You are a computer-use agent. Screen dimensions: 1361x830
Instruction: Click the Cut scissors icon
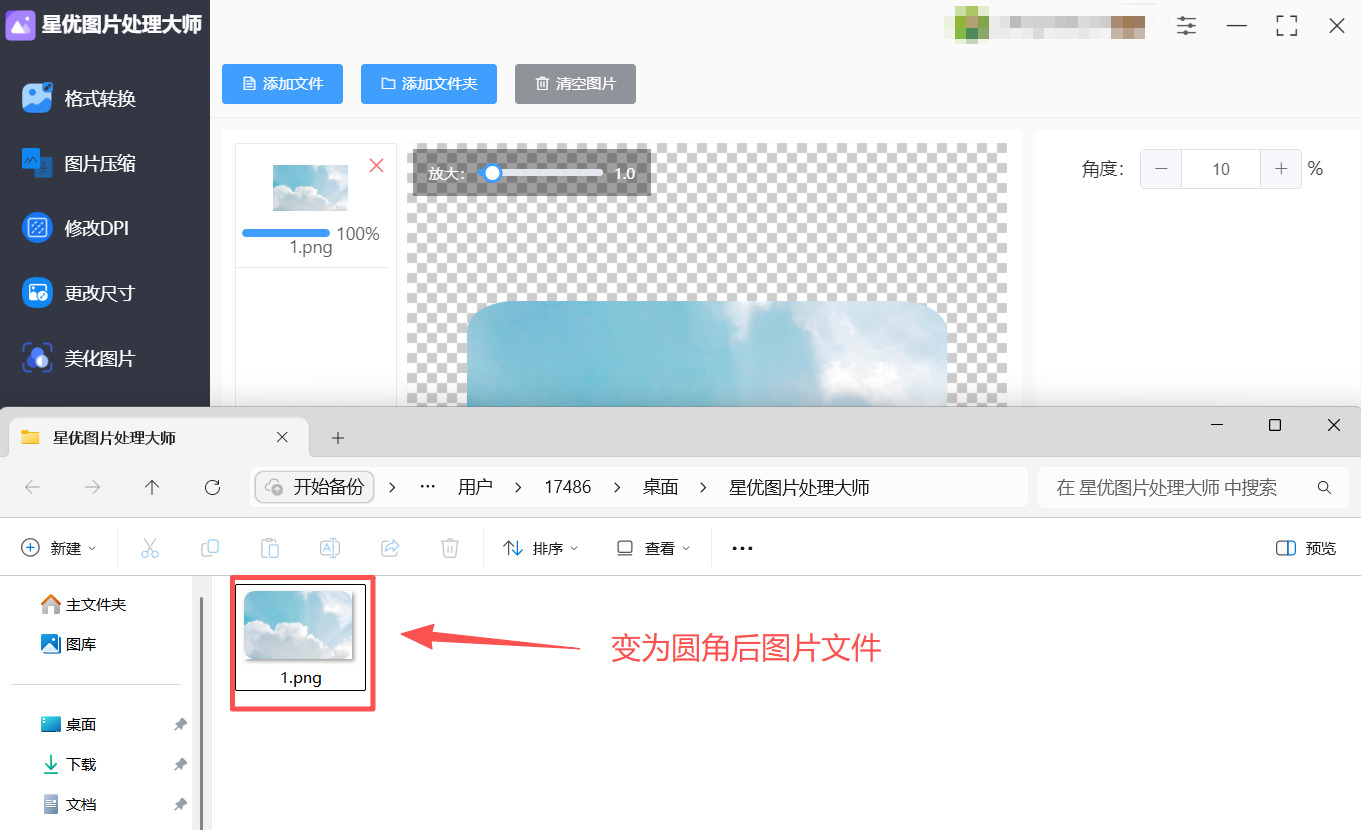click(x=150, y=548)
